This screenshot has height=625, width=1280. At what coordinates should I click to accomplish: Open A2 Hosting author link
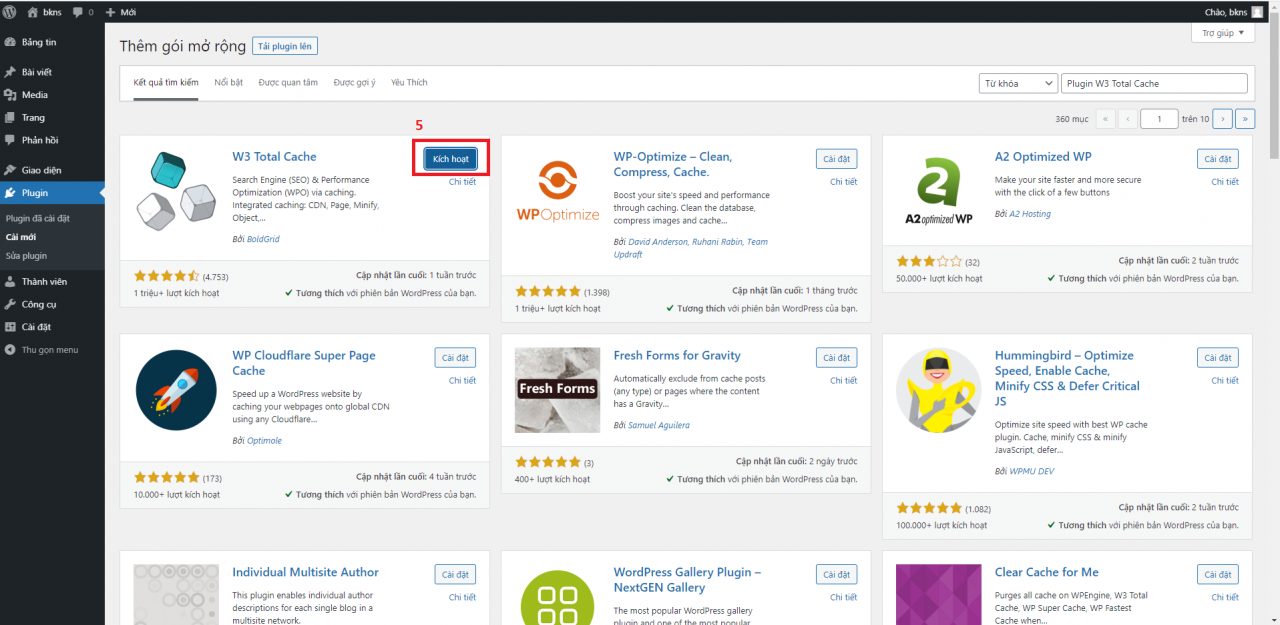[x=1030, y=214]
